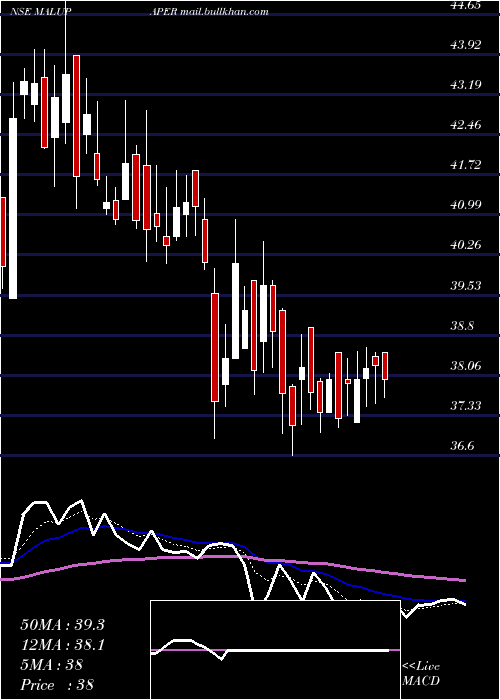Click the 40.26 price axis label
The height and width of the screenshot is (700, 500).
467,245
